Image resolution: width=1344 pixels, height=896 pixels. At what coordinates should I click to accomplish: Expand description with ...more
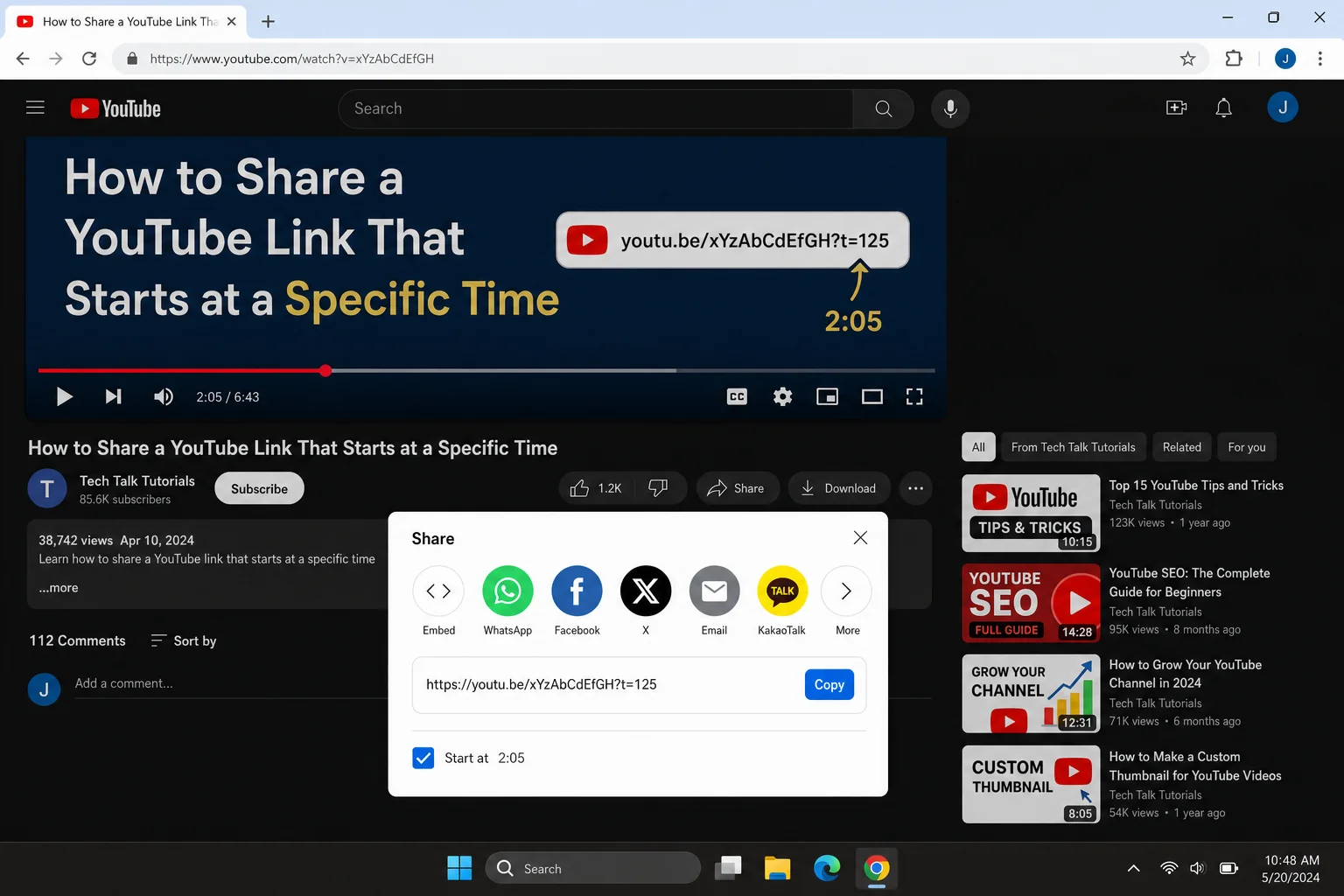pyautogui.click(x=59, y=588)
